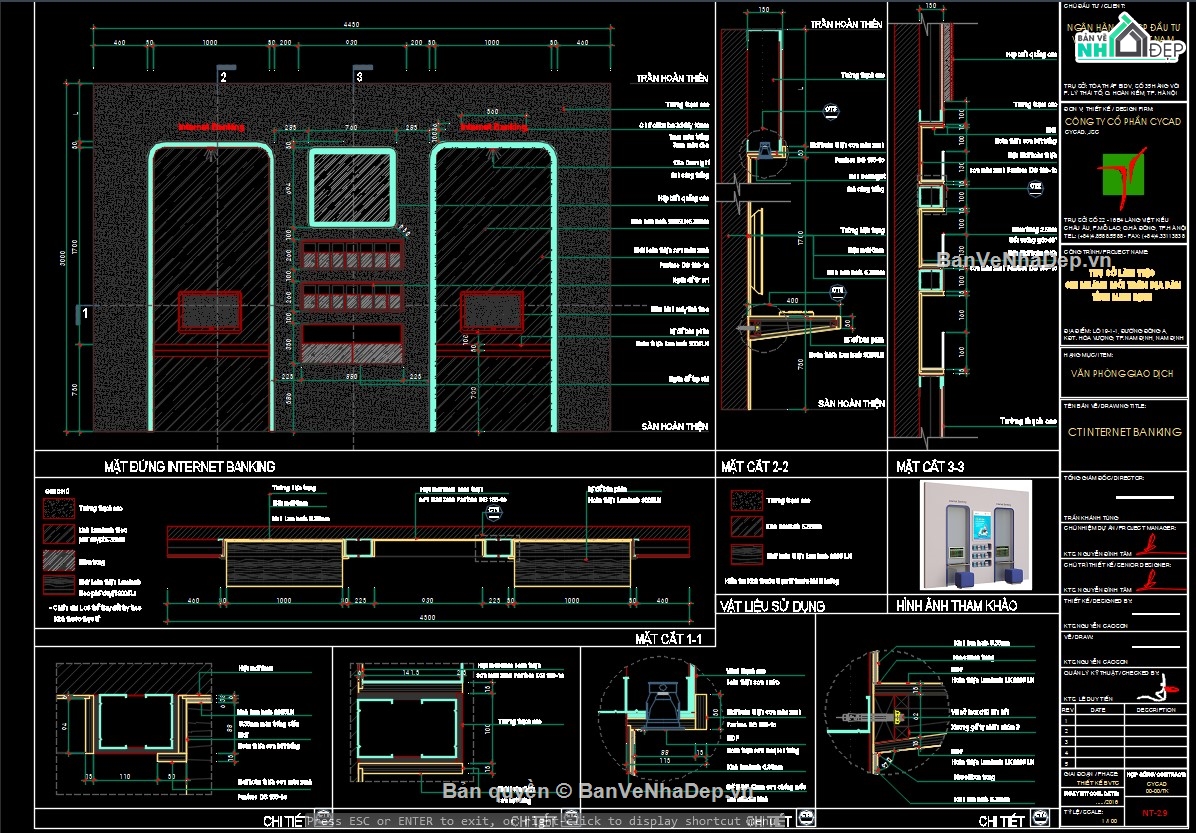Image resolution: width=1196 pixels, height=833 pixels.
Task: Click the monitor screen in the right booth
Action: pos(492,310)
